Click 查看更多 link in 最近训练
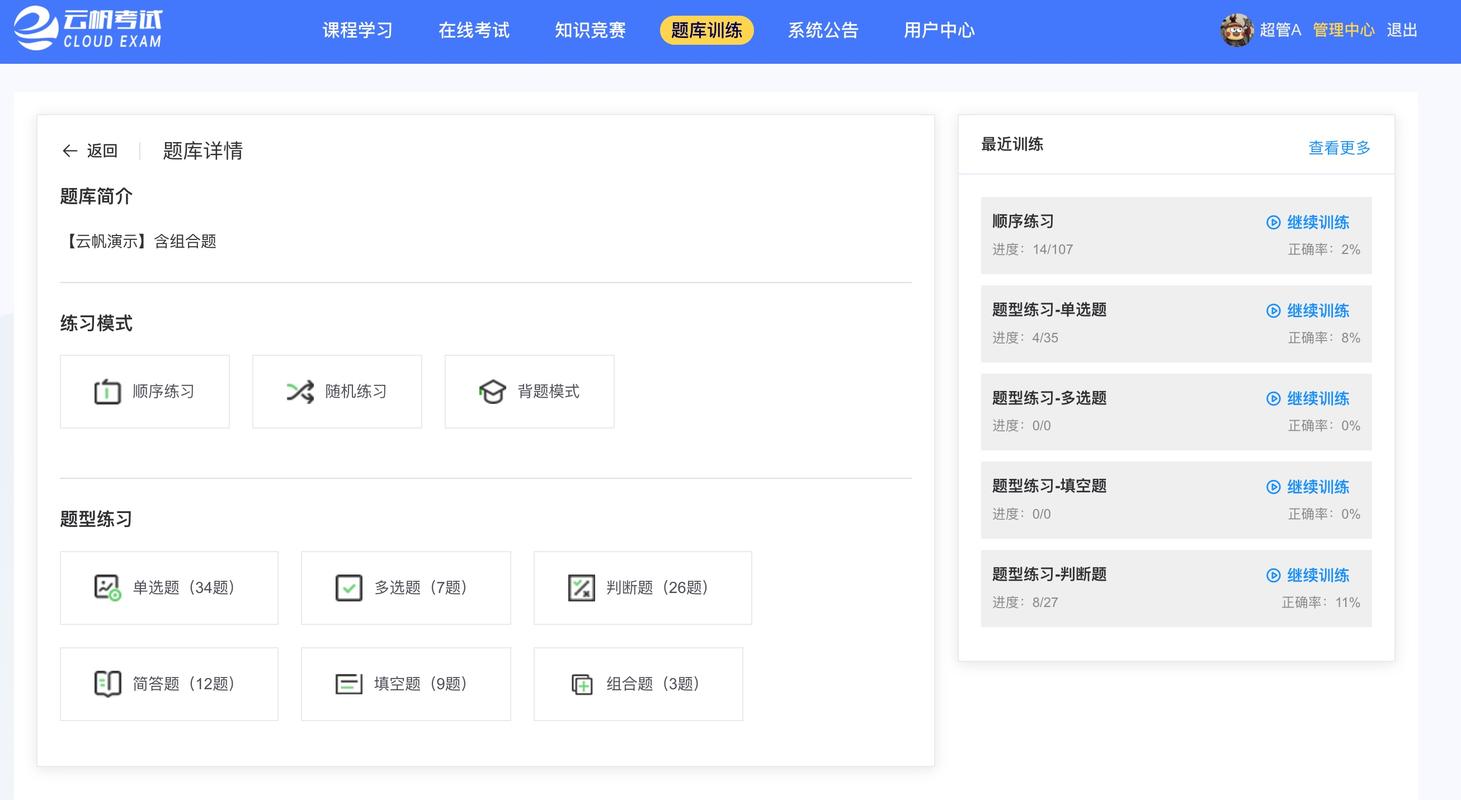Screen dimensions: 1461x800 (1339, 148)
